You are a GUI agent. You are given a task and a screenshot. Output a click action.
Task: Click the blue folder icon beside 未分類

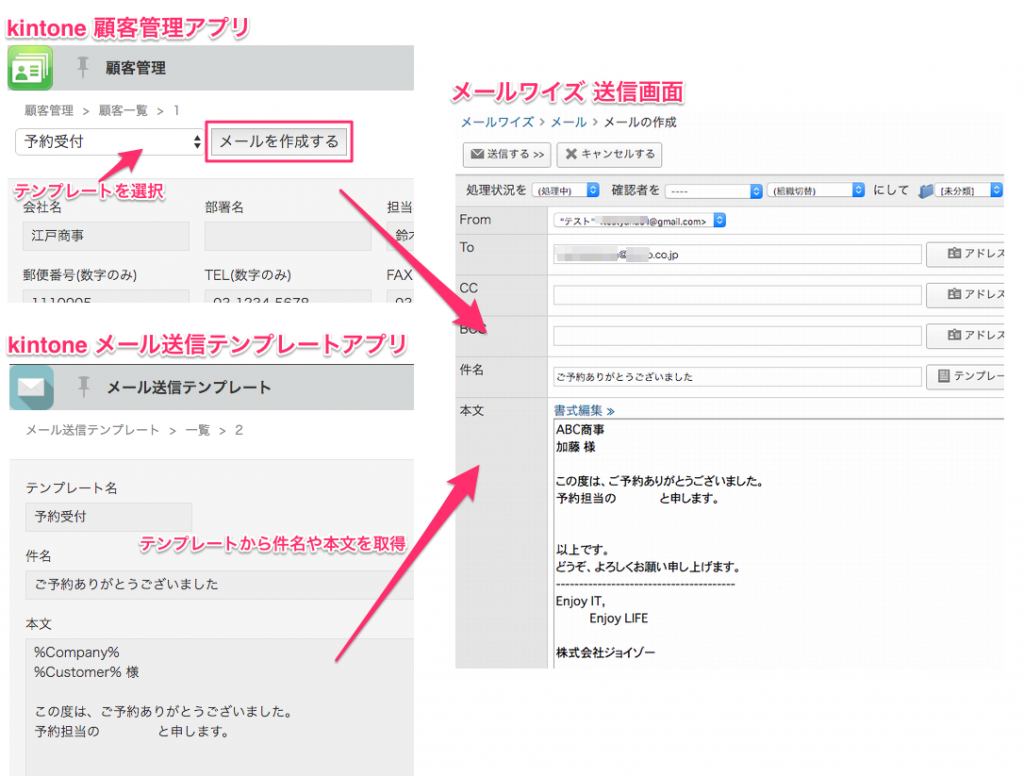pos(925,191)
